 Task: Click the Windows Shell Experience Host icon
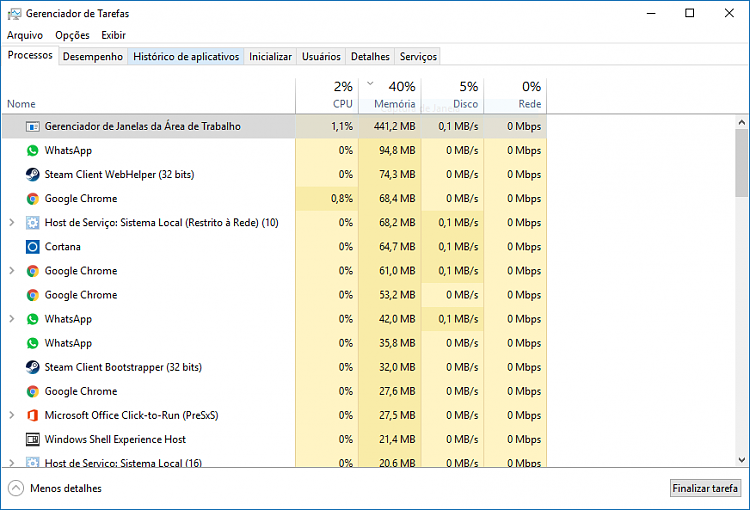tap(33, 440)
